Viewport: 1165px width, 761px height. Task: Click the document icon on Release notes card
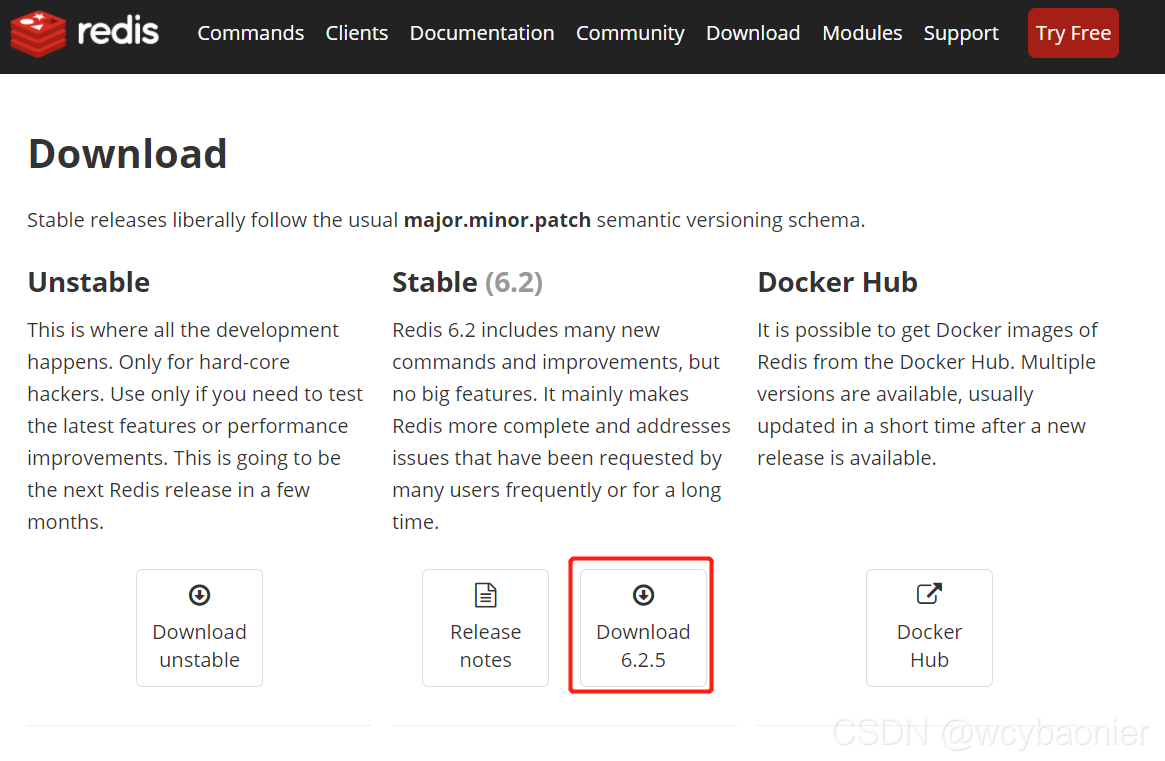(485, 595)
